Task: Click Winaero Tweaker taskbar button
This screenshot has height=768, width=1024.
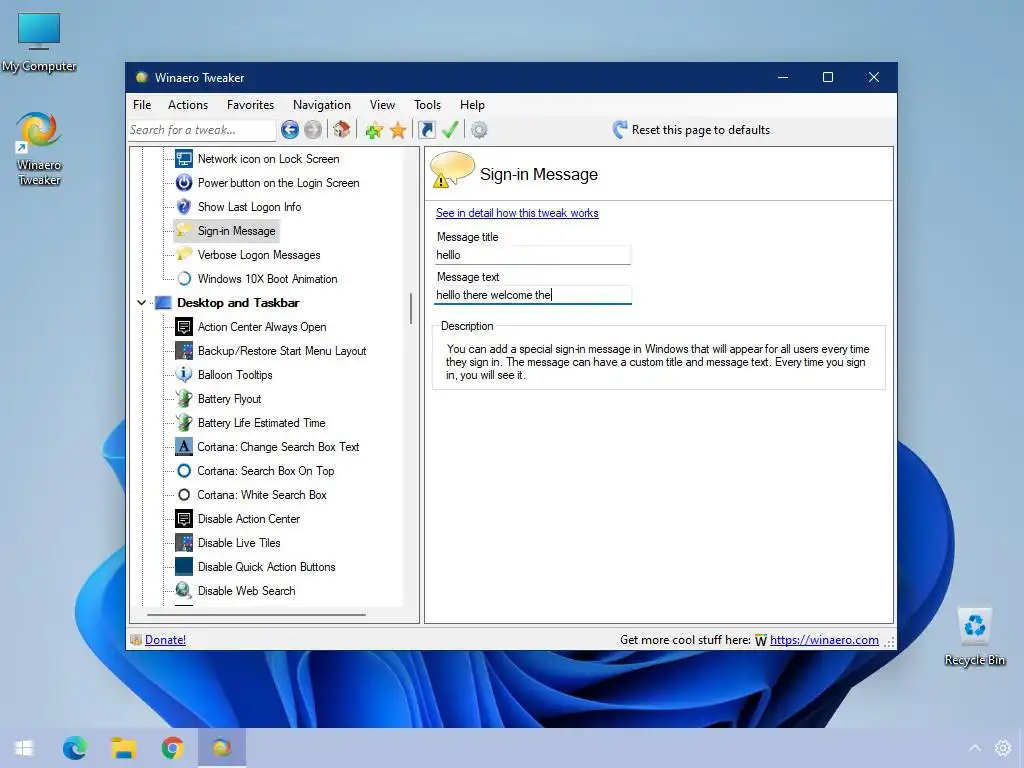Action: tap(222, 748)
